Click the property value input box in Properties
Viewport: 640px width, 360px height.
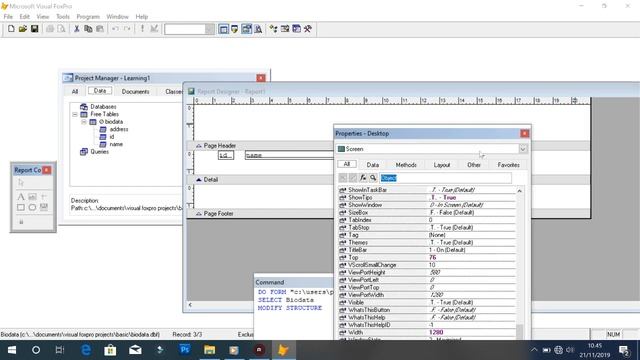click(x=446, y=178)
